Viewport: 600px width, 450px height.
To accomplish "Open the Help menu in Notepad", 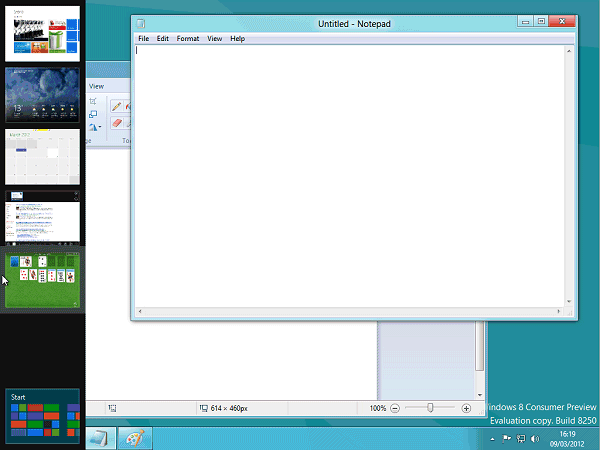I will coord(238,39).
